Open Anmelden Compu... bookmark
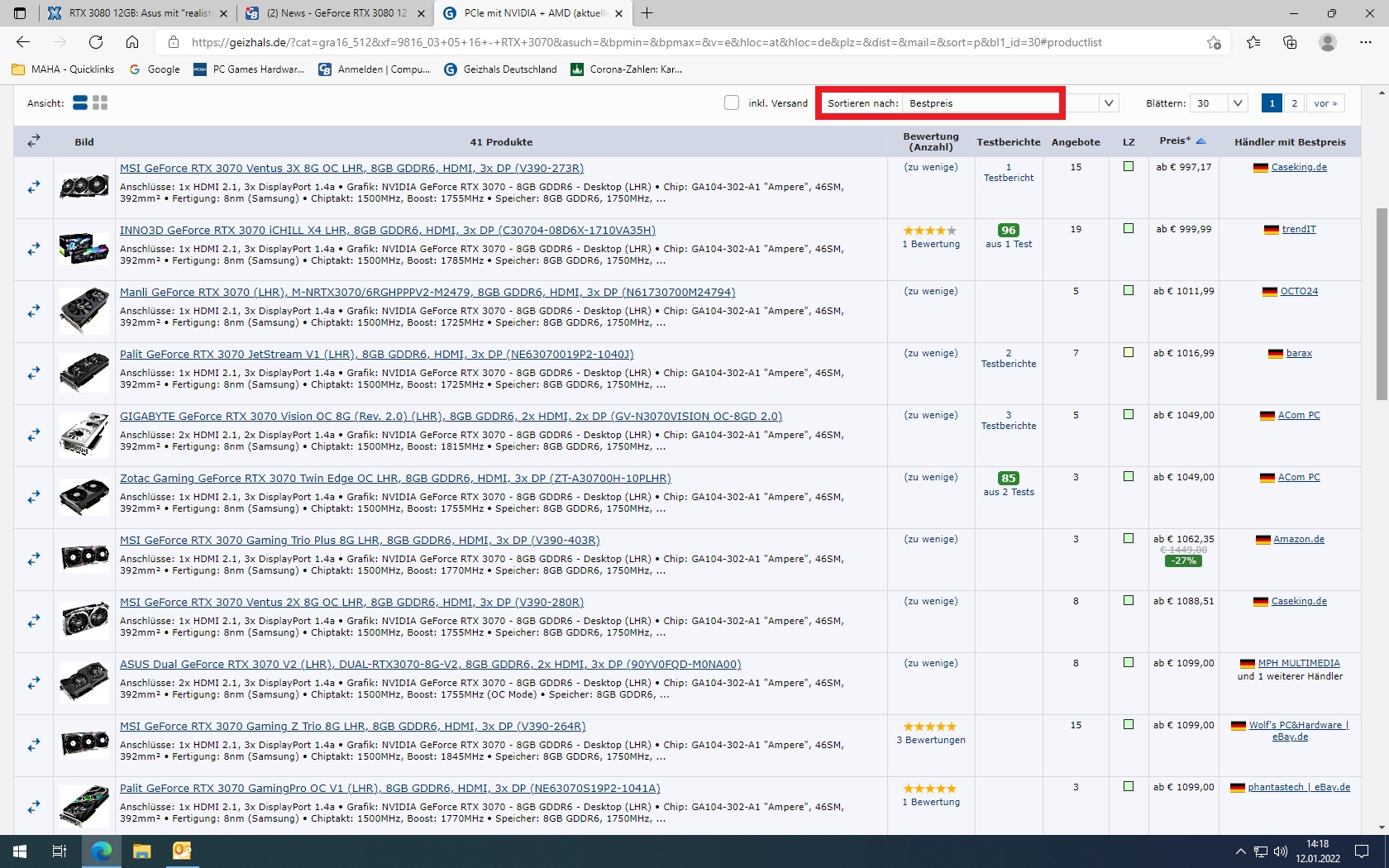Image resolution: width=1389 pixels, height=868 pixels. 375,69
